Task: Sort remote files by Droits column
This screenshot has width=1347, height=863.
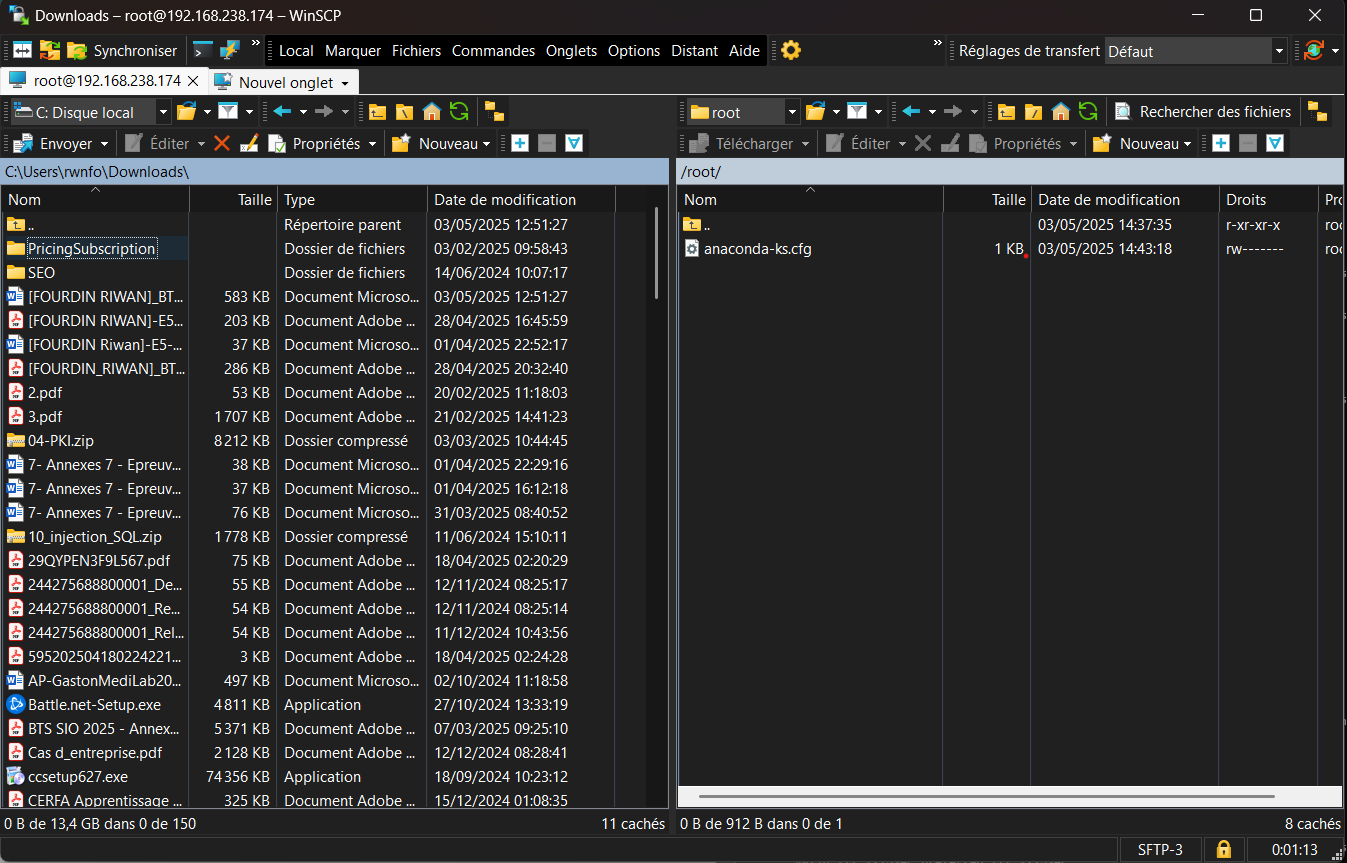Action: [x=1268, y=200]
